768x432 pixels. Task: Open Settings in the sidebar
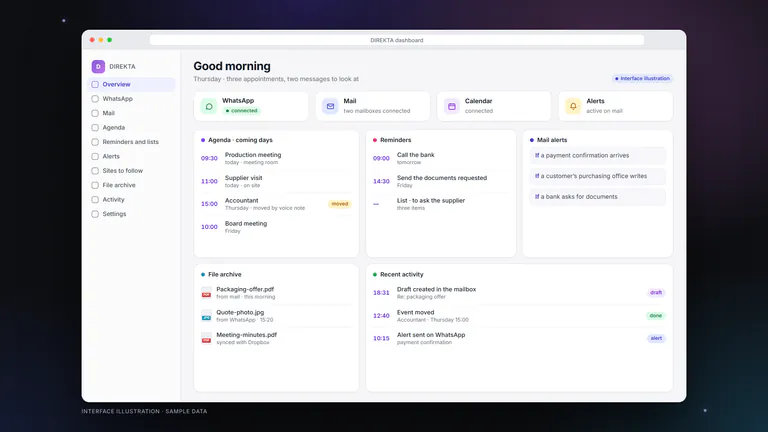pos(131,214)
